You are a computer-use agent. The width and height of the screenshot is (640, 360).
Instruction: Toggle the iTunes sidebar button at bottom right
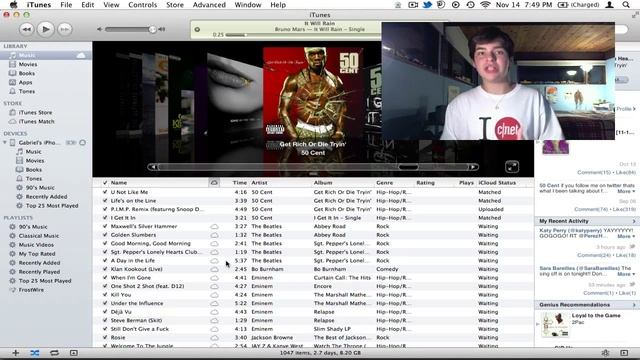pos(624,353)
